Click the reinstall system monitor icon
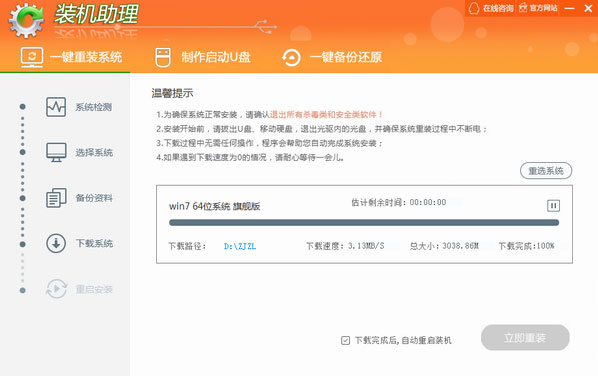 pyautogui.click(x=32, y=57)
